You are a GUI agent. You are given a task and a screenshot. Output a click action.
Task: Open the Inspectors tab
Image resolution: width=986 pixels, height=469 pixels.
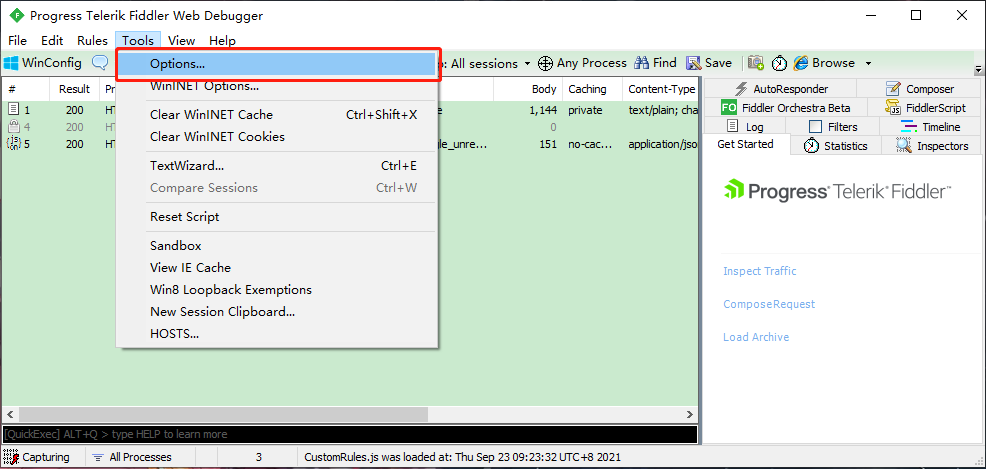pyautogui.click(x=933, y=146)
